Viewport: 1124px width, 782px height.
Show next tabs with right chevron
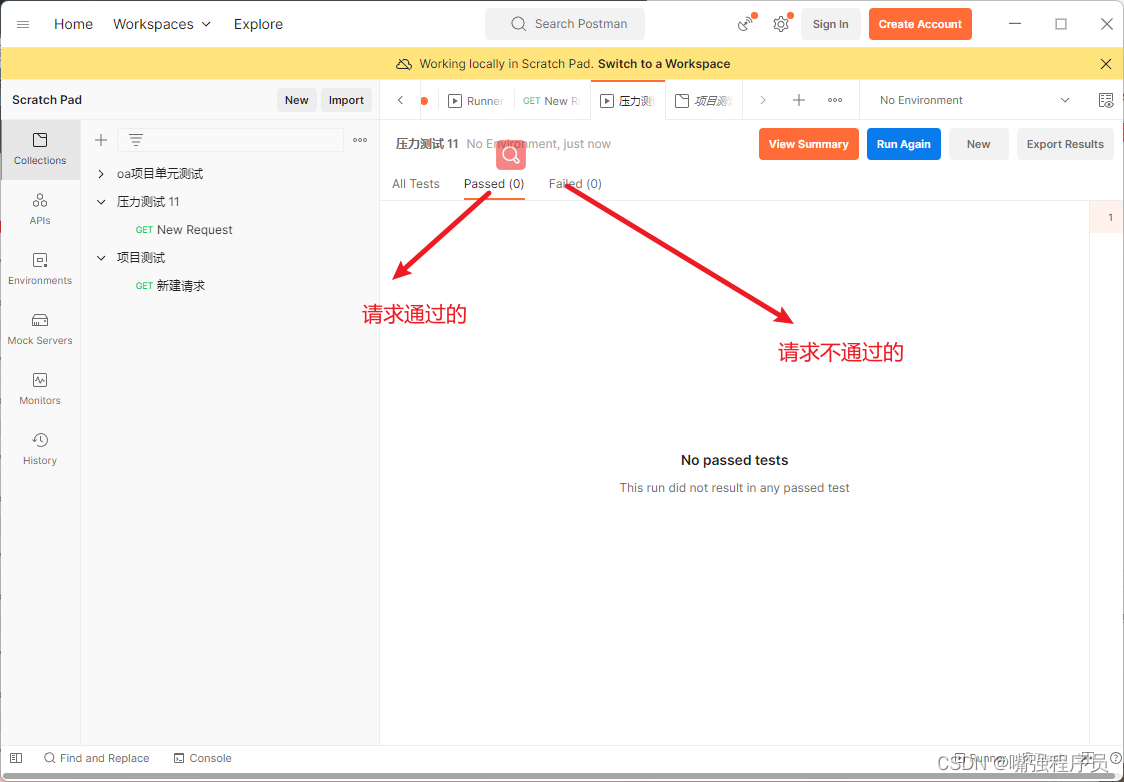pyautogui.click(x=763, y=100)
